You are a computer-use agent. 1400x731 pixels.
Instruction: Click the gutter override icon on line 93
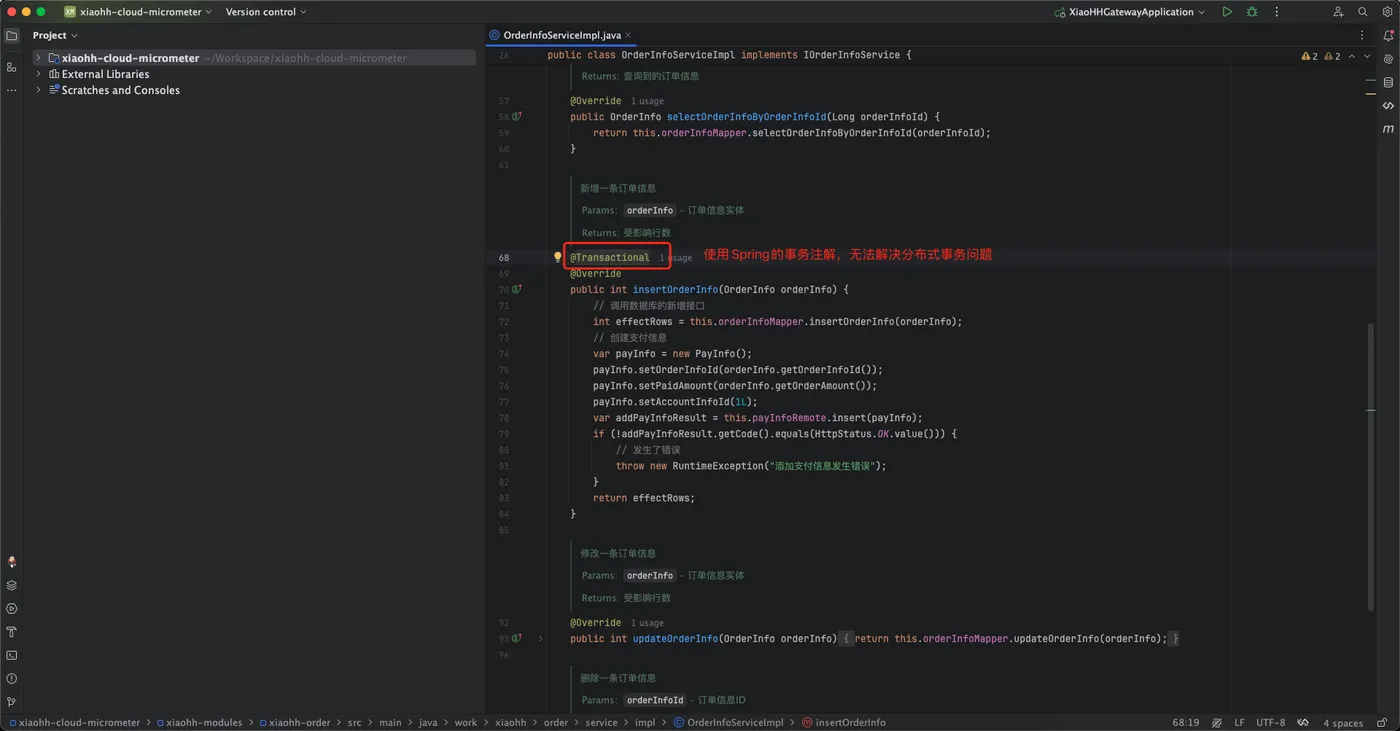point(517,638)
